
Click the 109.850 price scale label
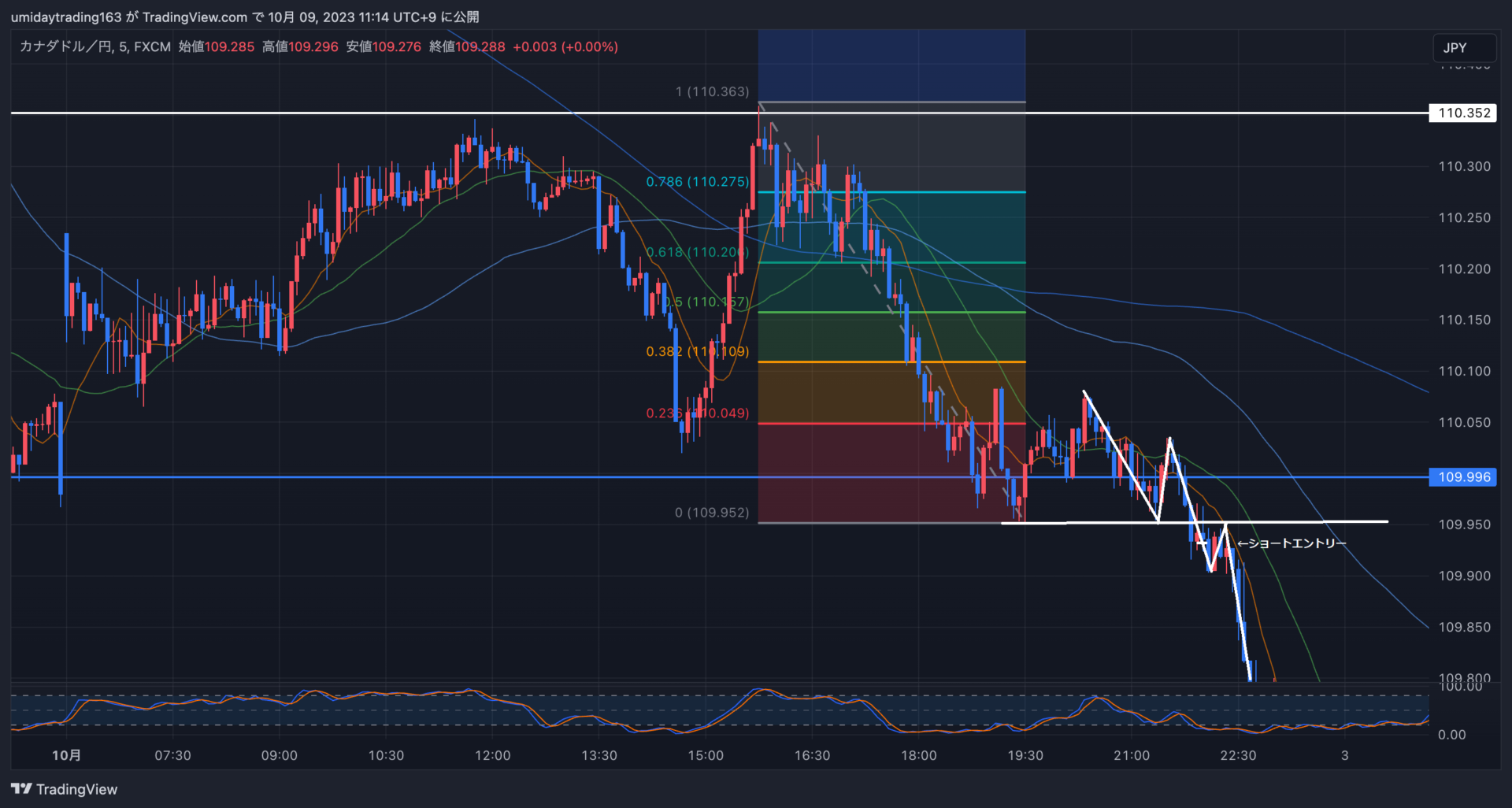click(1464, 628)
